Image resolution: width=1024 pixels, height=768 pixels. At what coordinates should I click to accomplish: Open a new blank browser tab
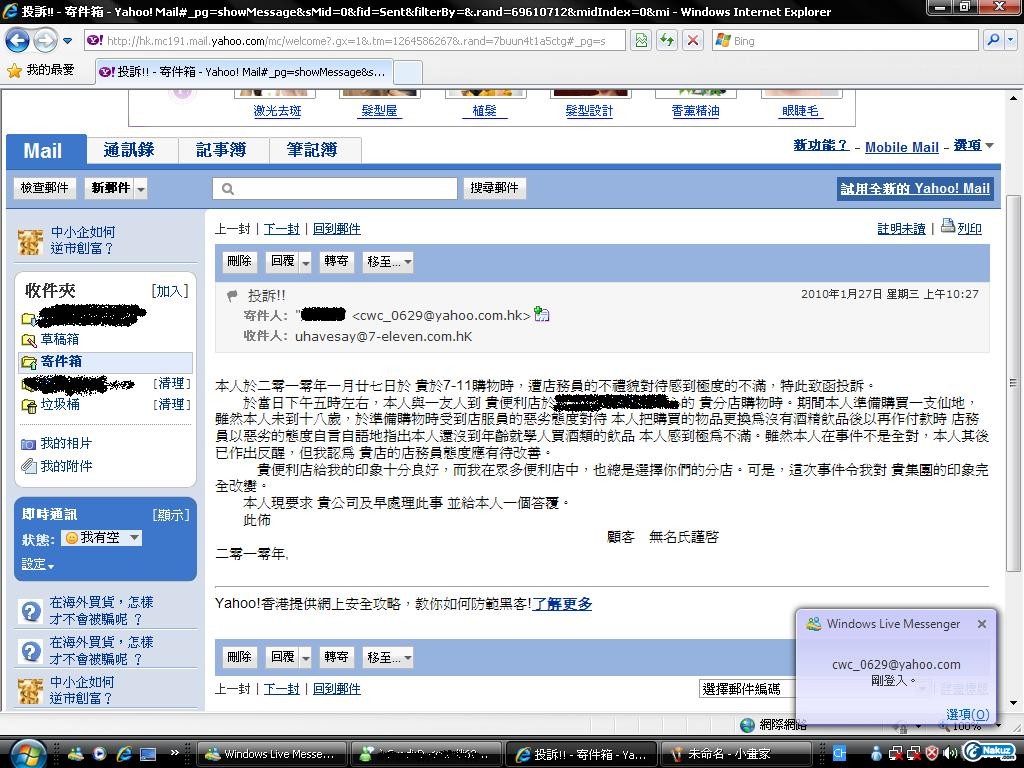(x=408, y=72)
